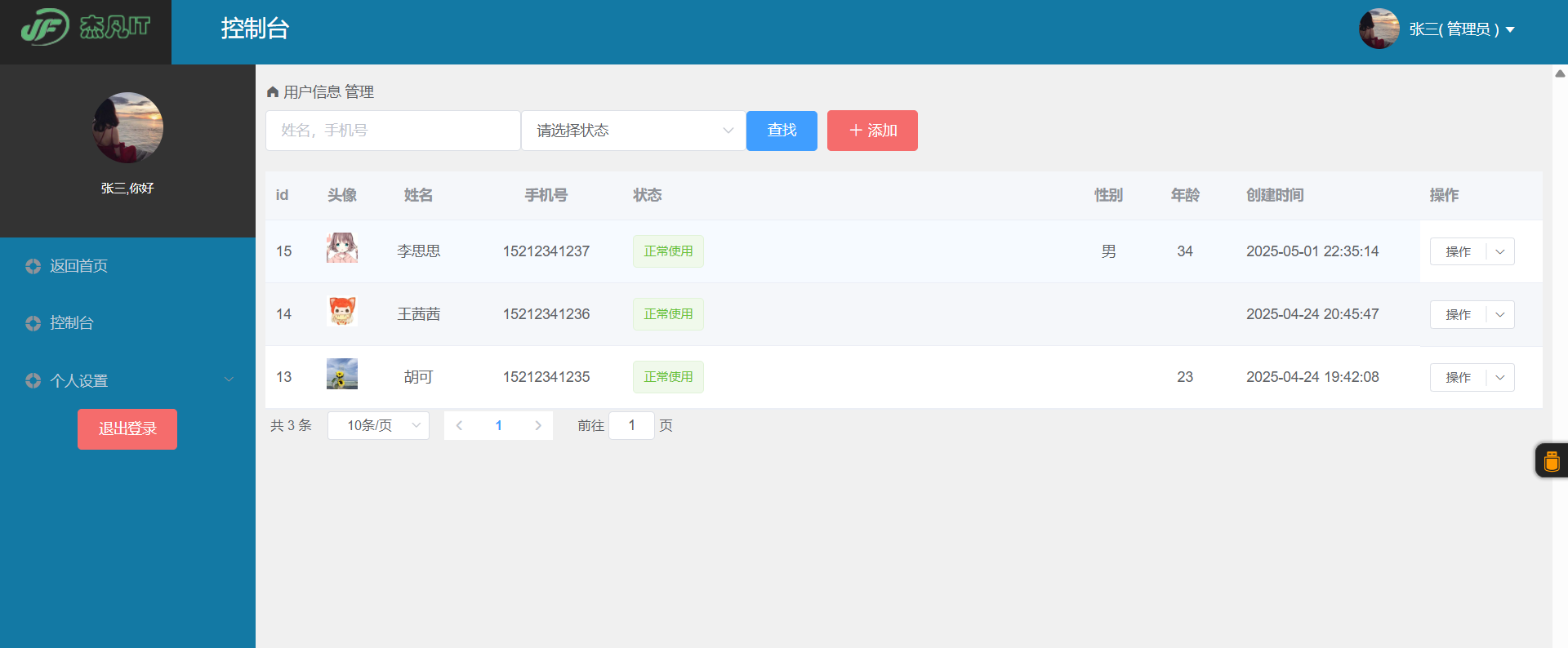Viewport: 1568px width, 648px height.
Task: Open 操作 dropdown arrow for row 13
Action: point(1500,377)
